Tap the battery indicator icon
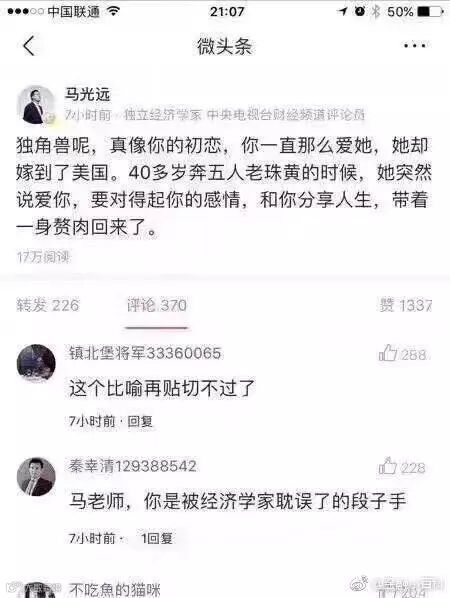Image resolution: width=450 pixels, height=598 pixels. coord(431,11)
